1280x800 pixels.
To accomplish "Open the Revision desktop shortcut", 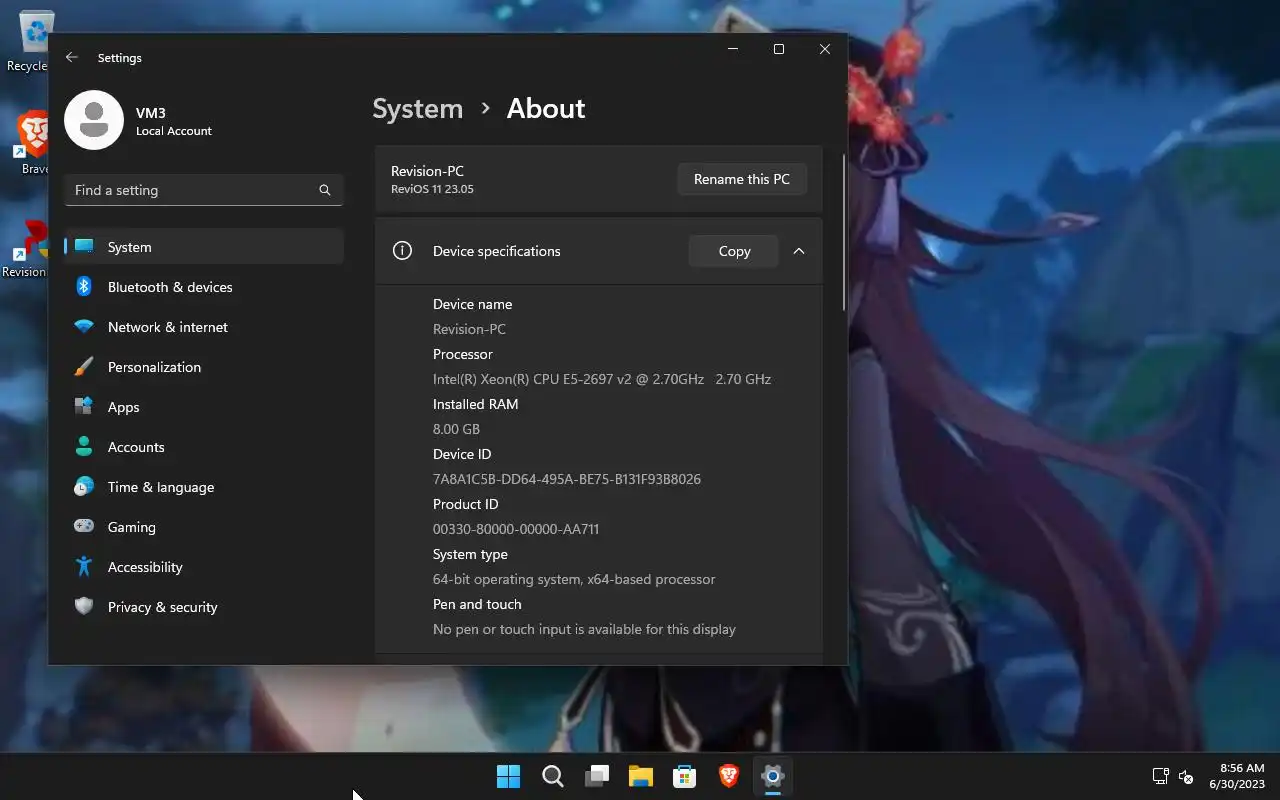I will tap(28, 248).
